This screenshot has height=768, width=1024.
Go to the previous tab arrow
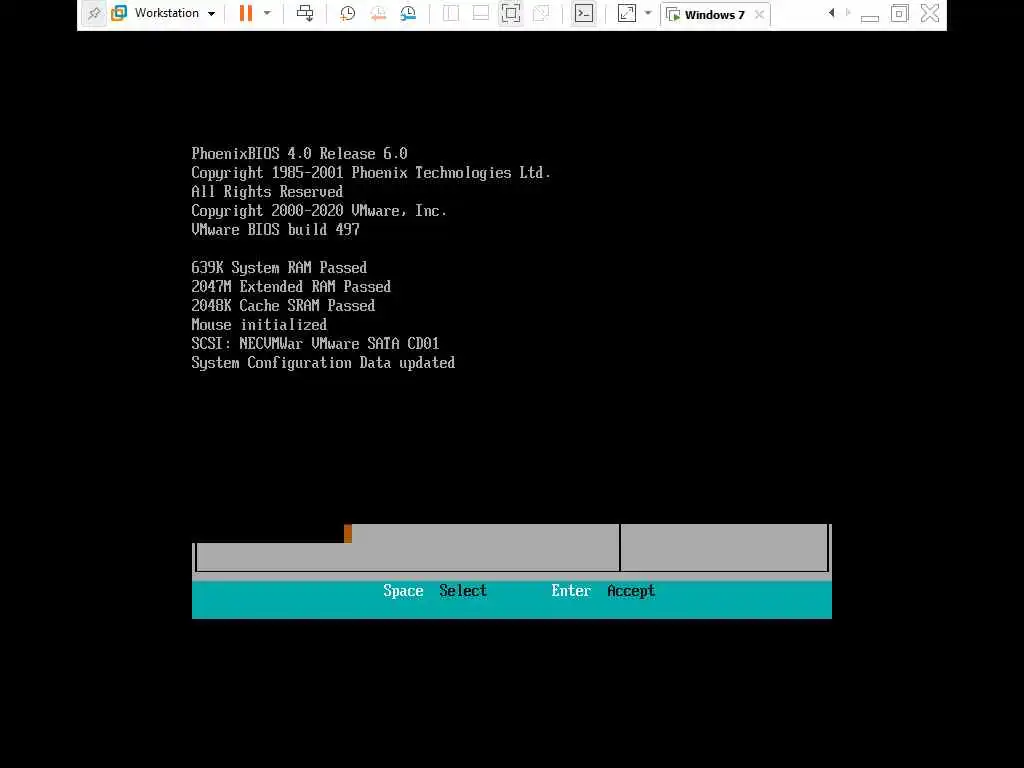[x=831, y=13]
